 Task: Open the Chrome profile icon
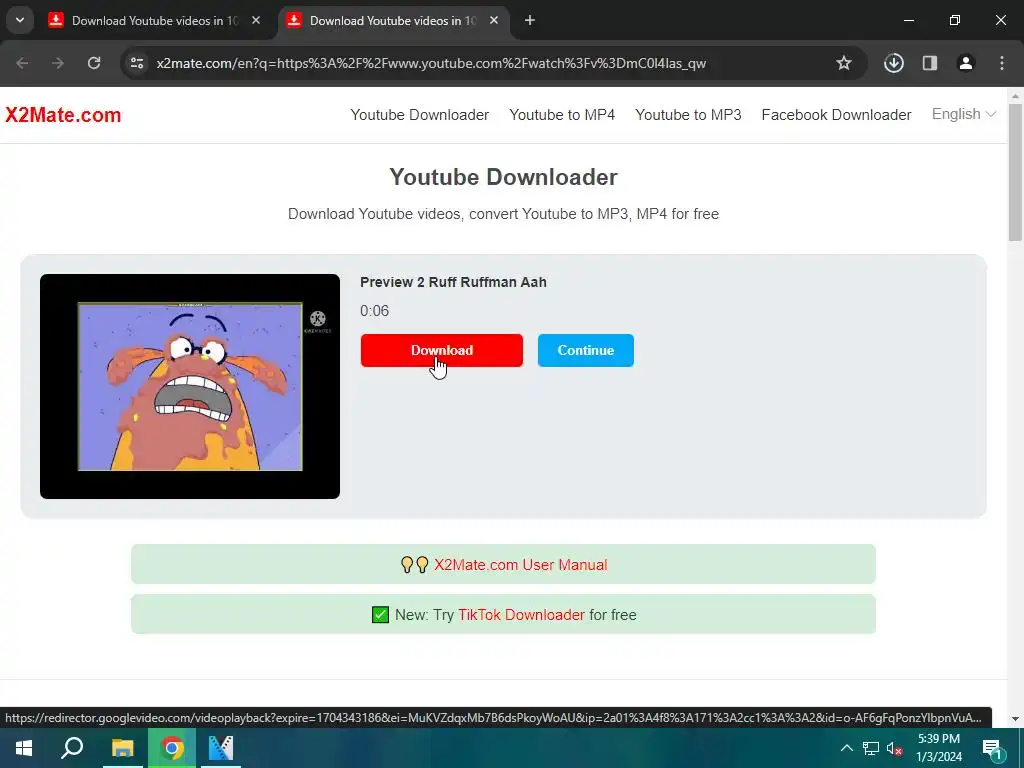pos(966,63)
